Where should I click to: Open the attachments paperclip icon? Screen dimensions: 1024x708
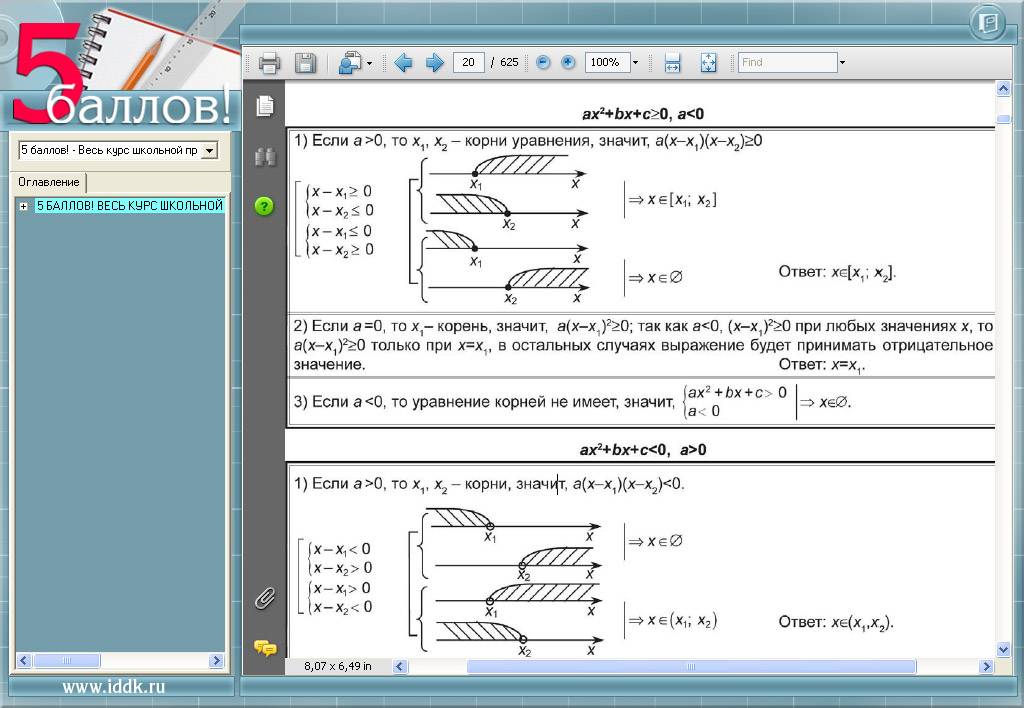point(264,598)
